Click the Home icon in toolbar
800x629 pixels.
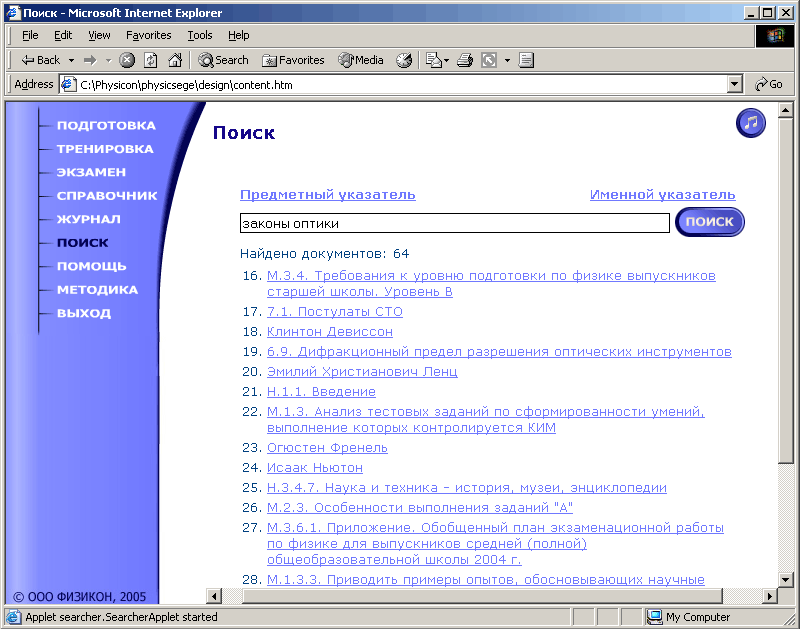(x=175, y=60)
